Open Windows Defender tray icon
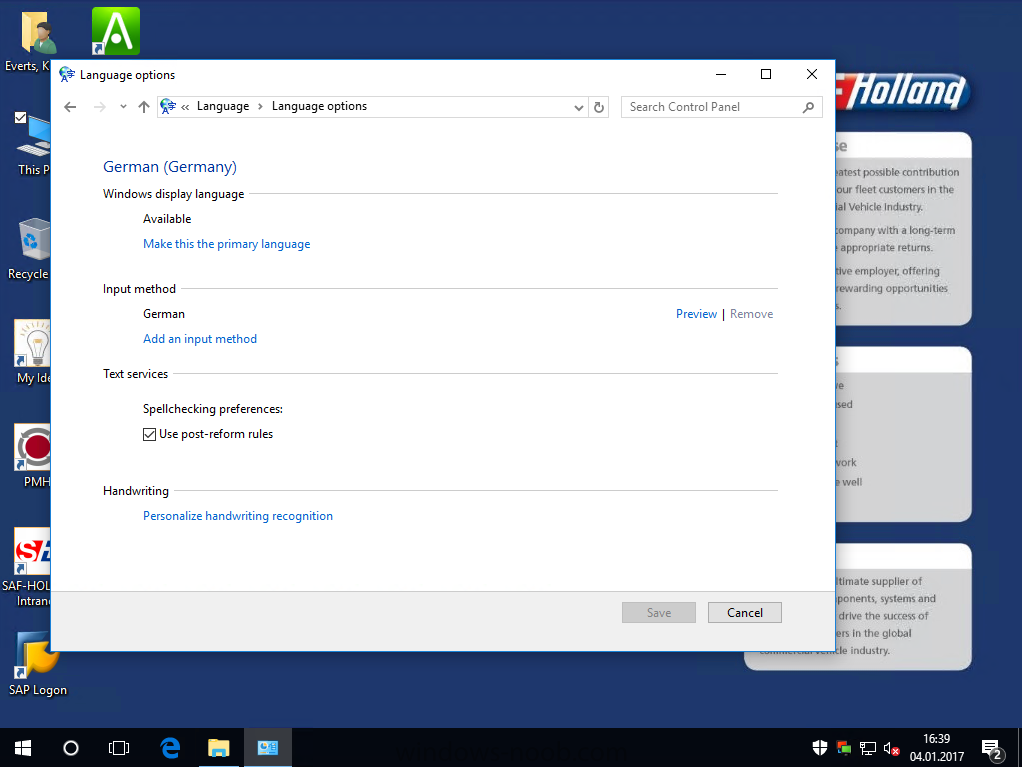This screenshot has height=767, width=1022. (820, 748)
